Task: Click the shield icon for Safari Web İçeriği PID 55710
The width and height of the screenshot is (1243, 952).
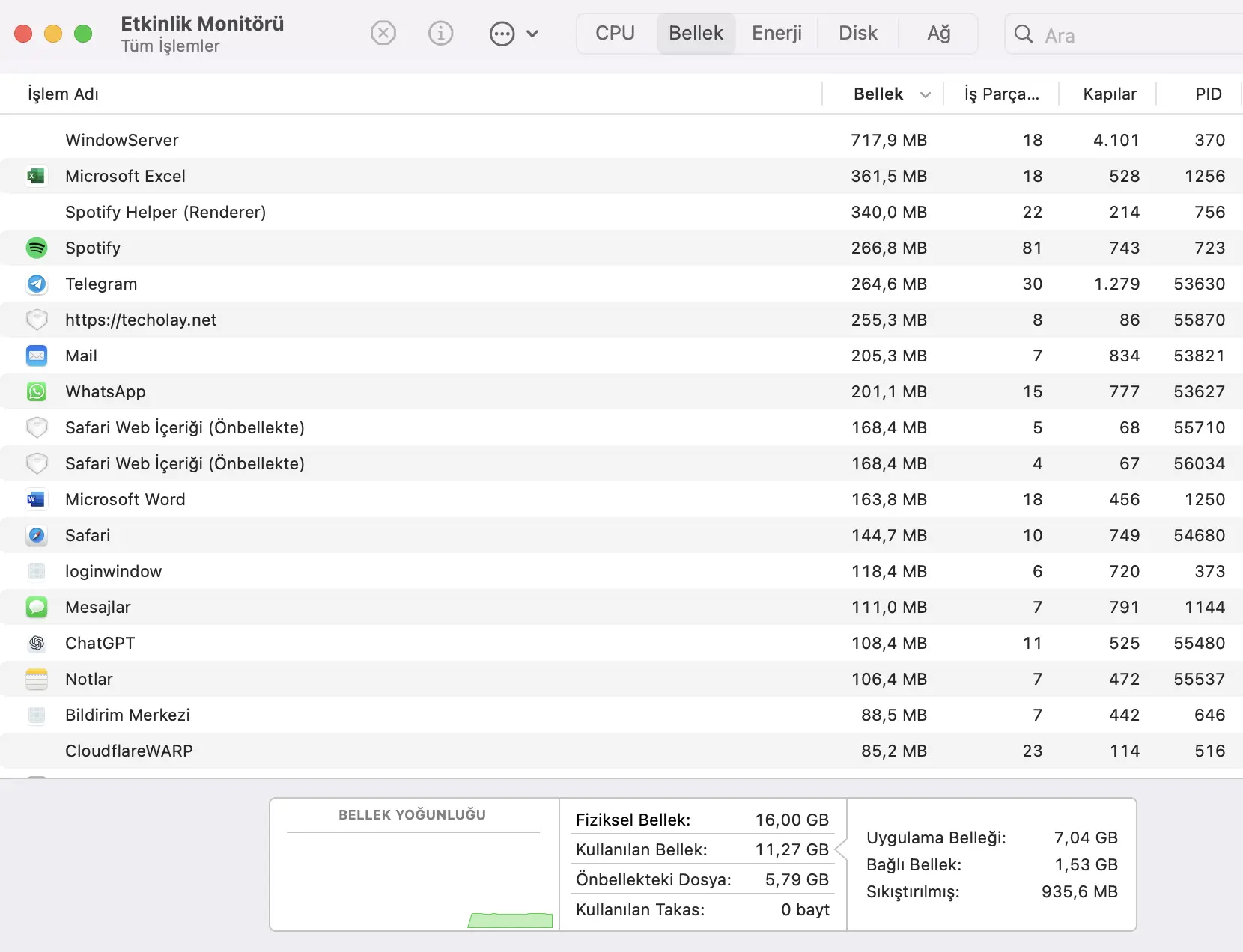Action: click(36, 427)
